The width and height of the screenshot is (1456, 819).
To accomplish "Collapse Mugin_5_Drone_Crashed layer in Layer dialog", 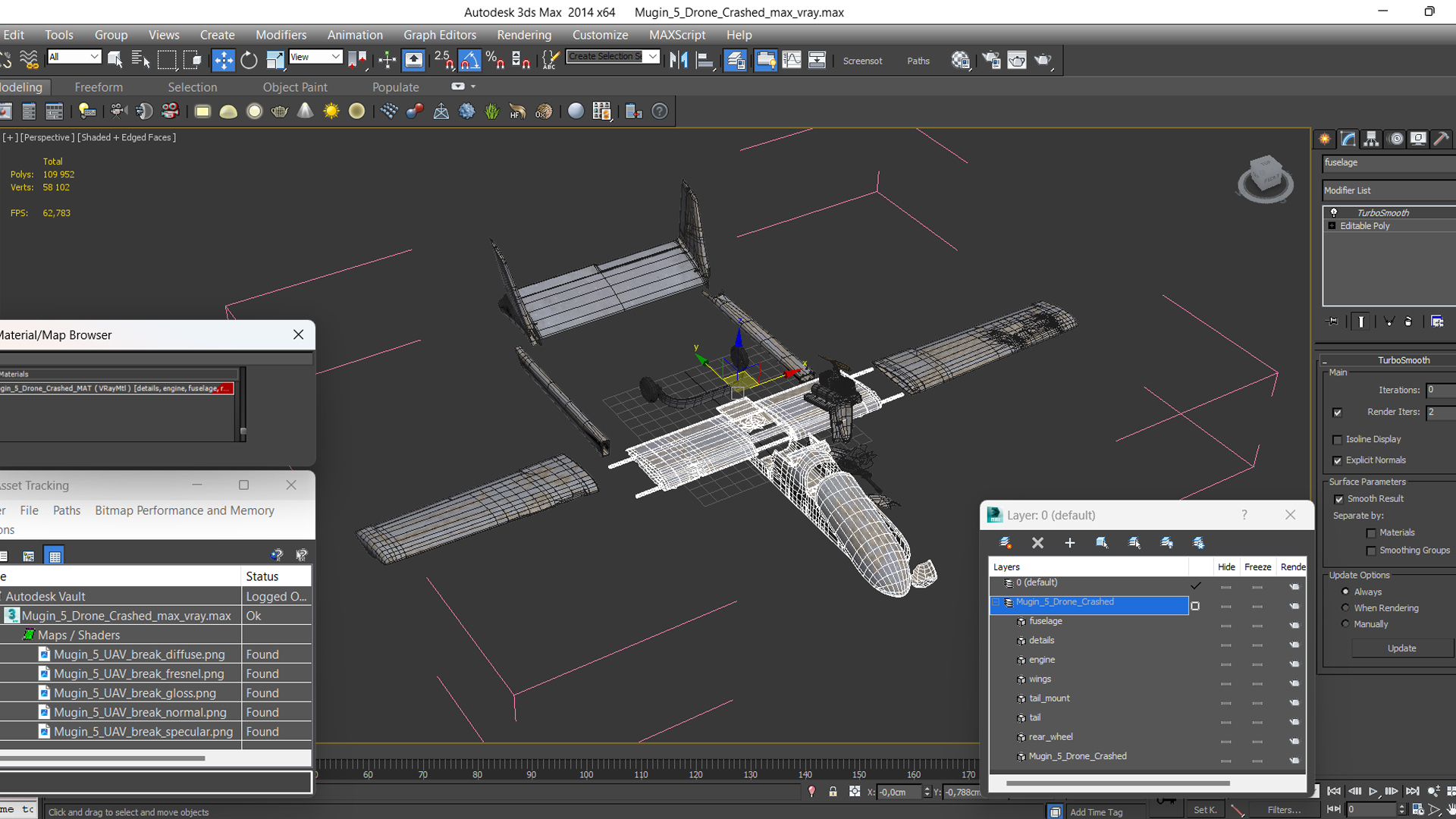I will [x=996, y=603].
